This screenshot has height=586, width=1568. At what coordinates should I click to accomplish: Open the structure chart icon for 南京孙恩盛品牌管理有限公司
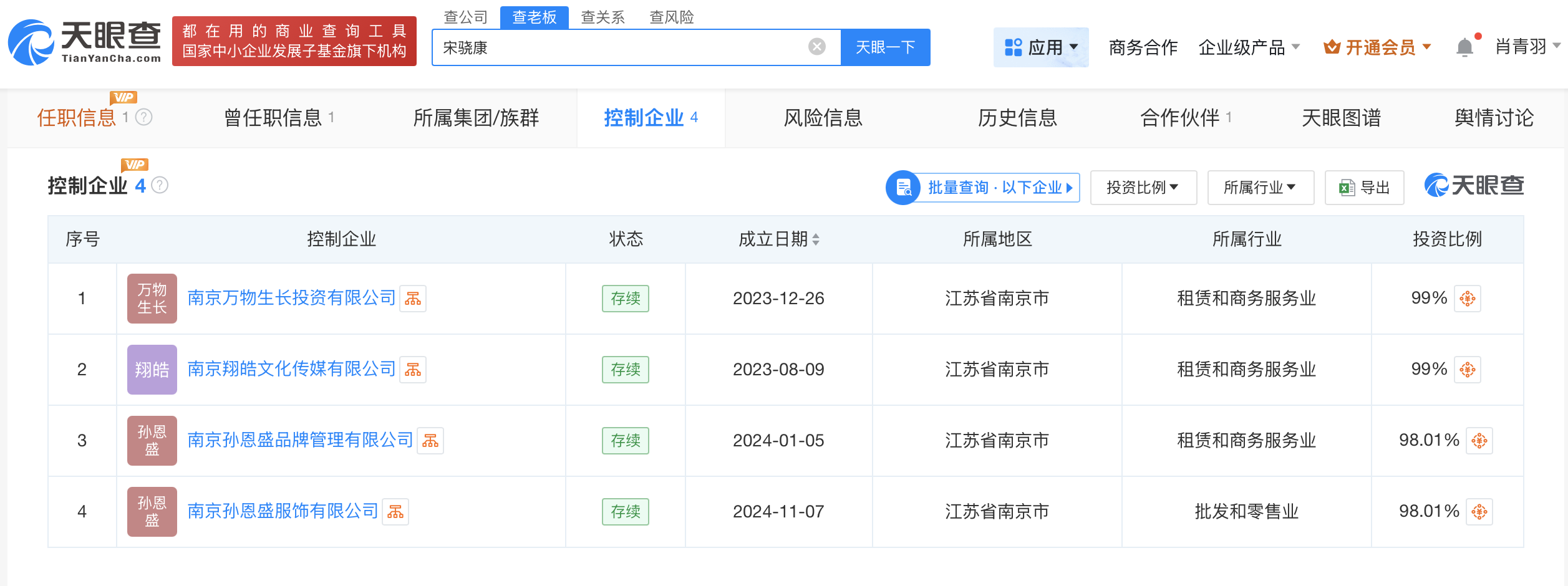430,441
